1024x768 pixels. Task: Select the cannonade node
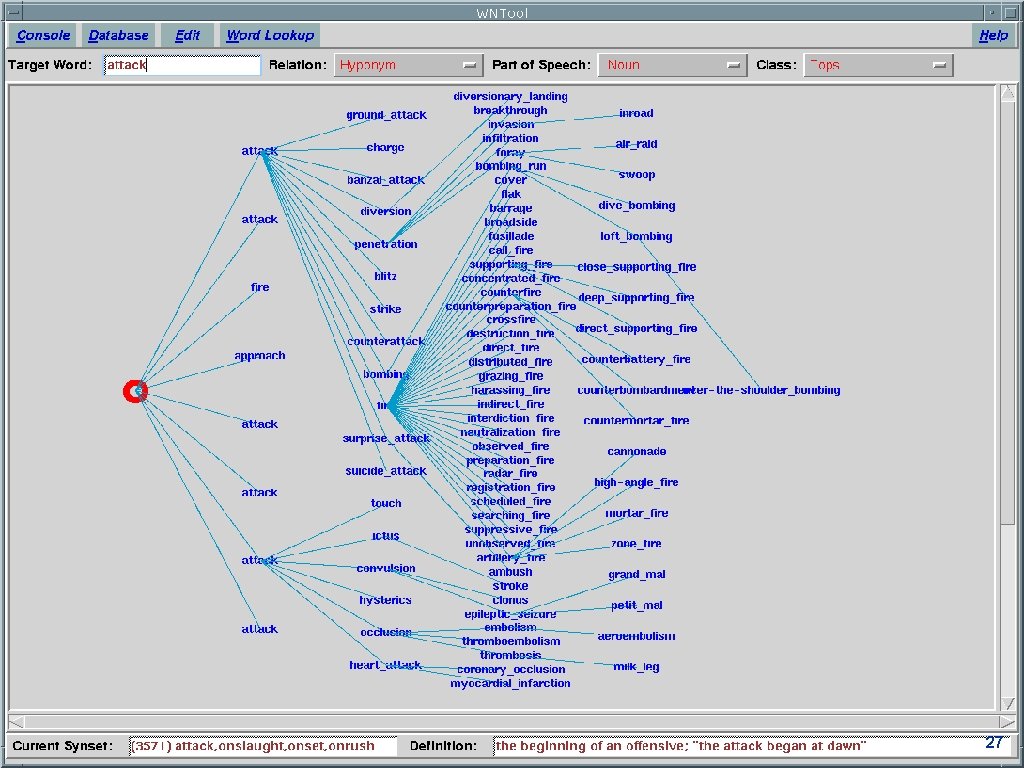[x=637, y=451]
